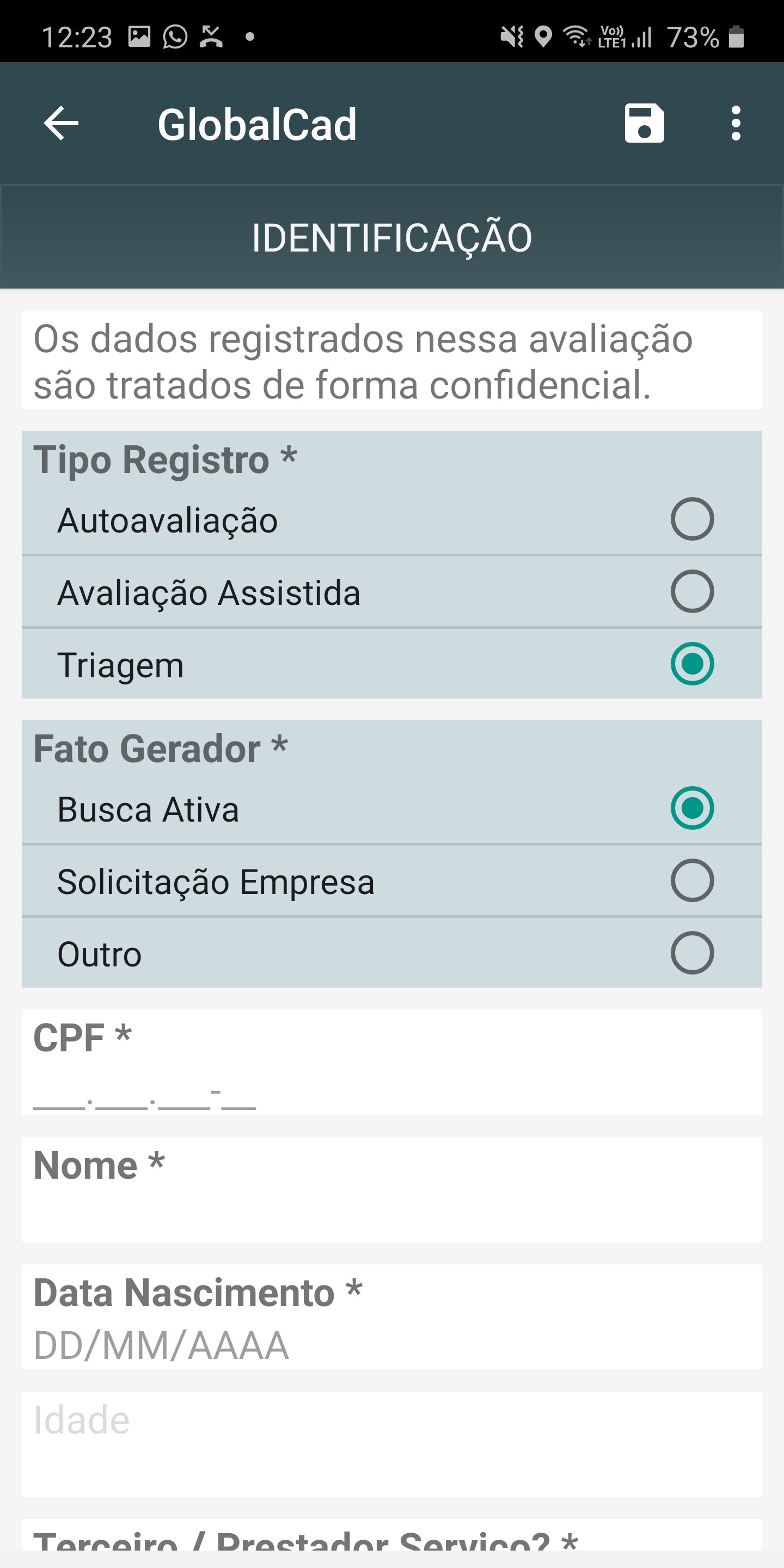
Task: Pick Busca Ativa as Fato Gerador
Action: [692, 808]
